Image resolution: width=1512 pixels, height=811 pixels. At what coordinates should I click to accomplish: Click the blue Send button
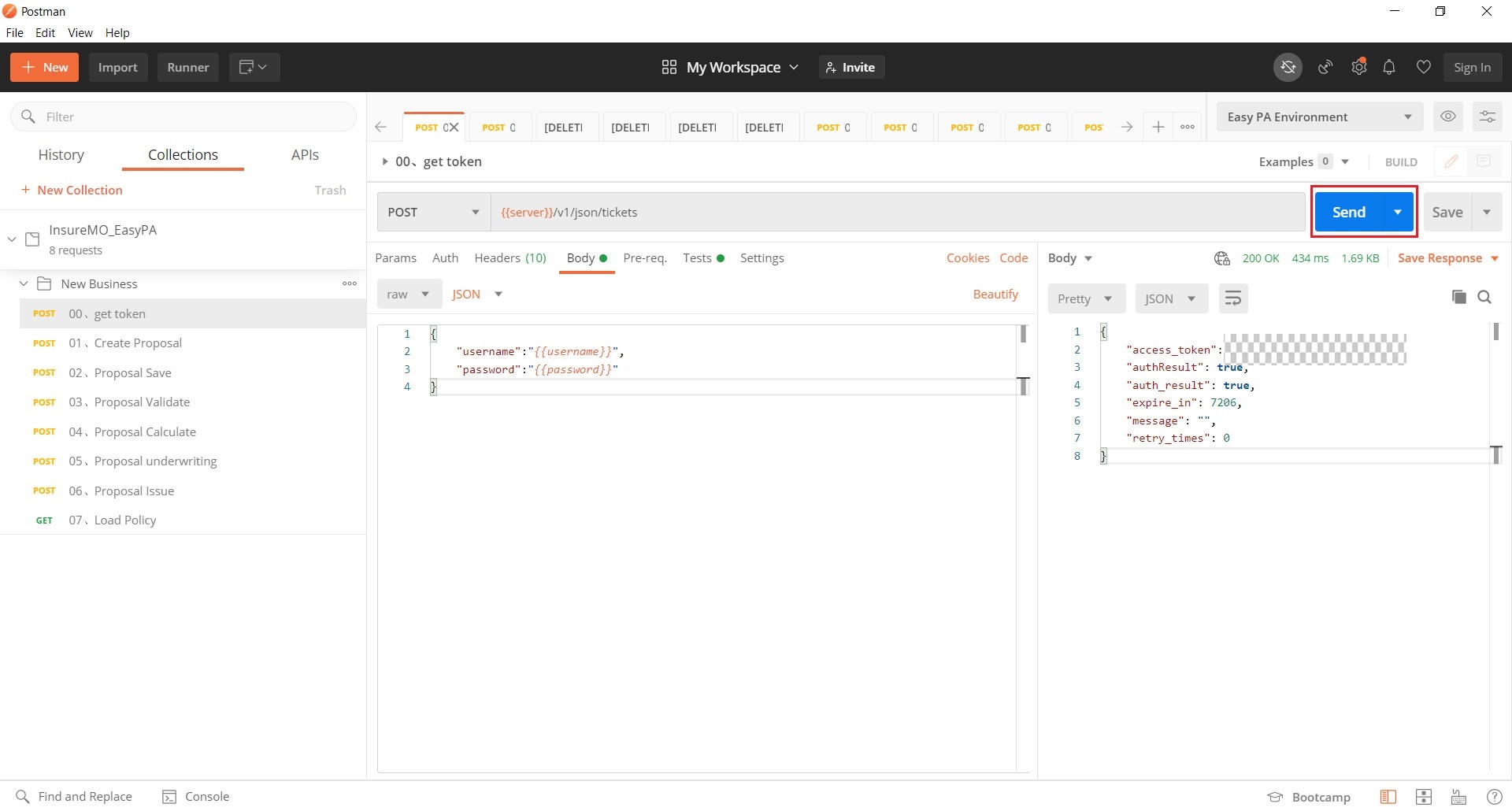[1349, 213]
